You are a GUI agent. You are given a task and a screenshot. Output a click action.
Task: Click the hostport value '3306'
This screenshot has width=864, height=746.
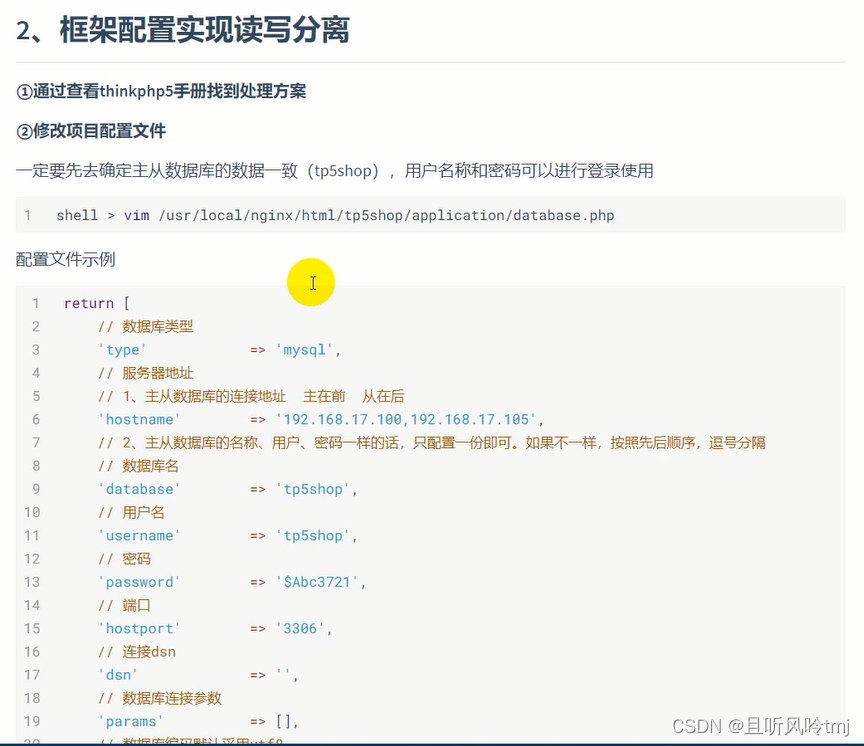point(297,628)
